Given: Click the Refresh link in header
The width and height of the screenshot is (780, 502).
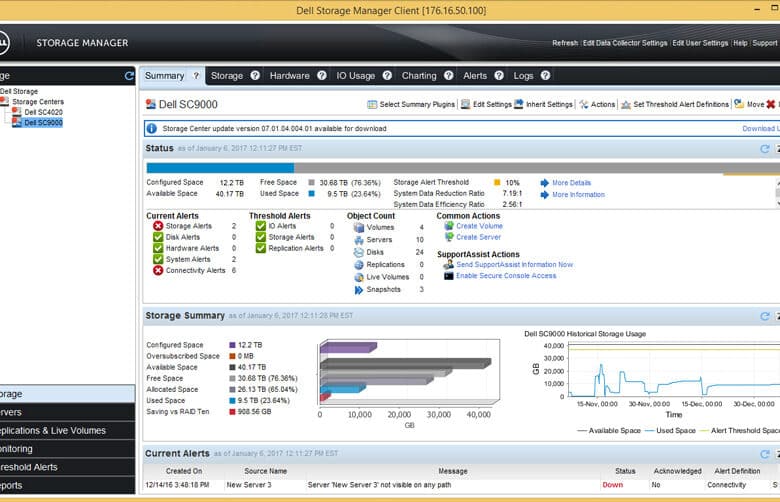Looking at the screenshot, I should [x=565, y=43].
